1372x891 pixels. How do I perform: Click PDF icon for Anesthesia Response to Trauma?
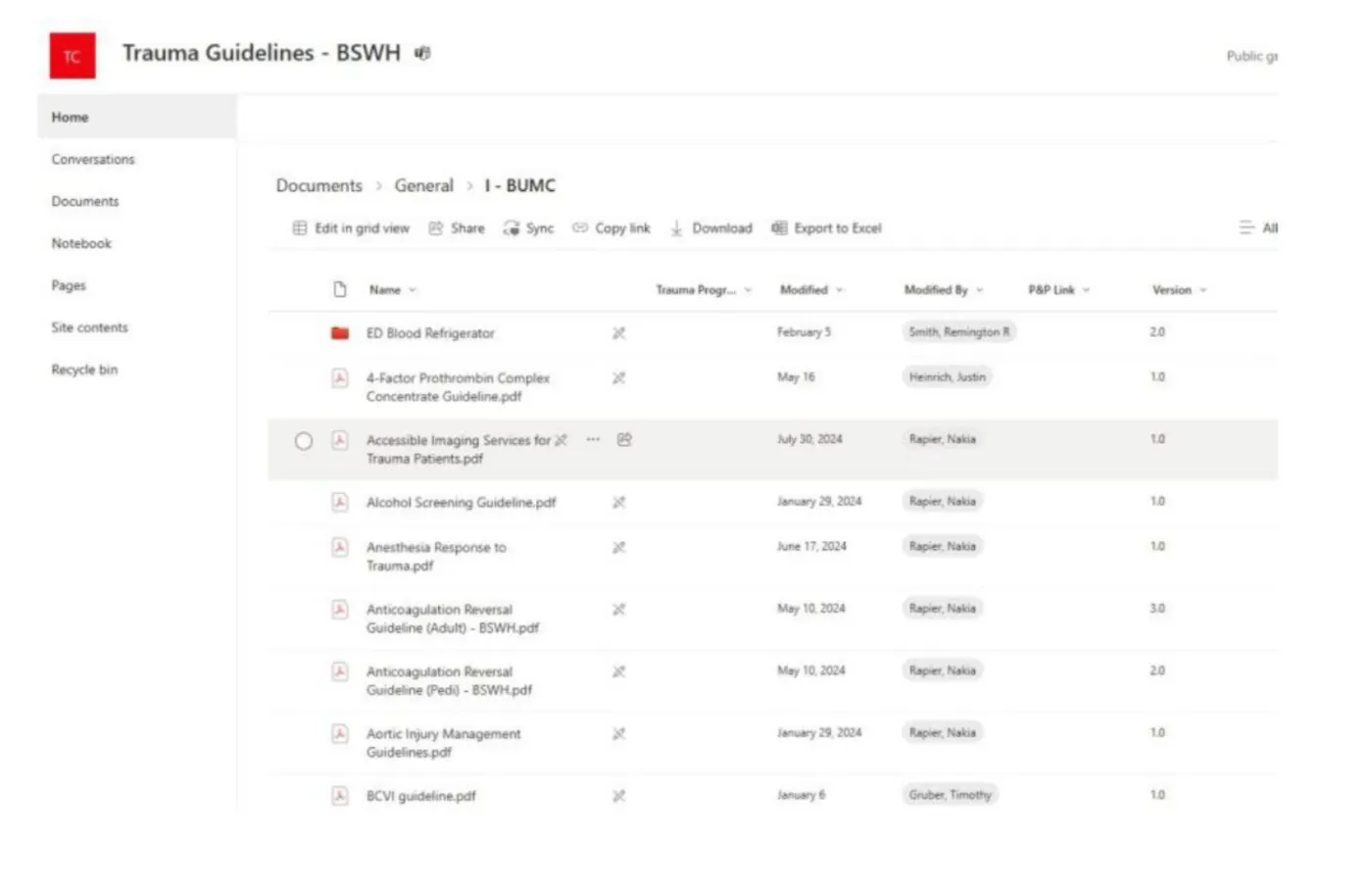[x=340, y=547]
